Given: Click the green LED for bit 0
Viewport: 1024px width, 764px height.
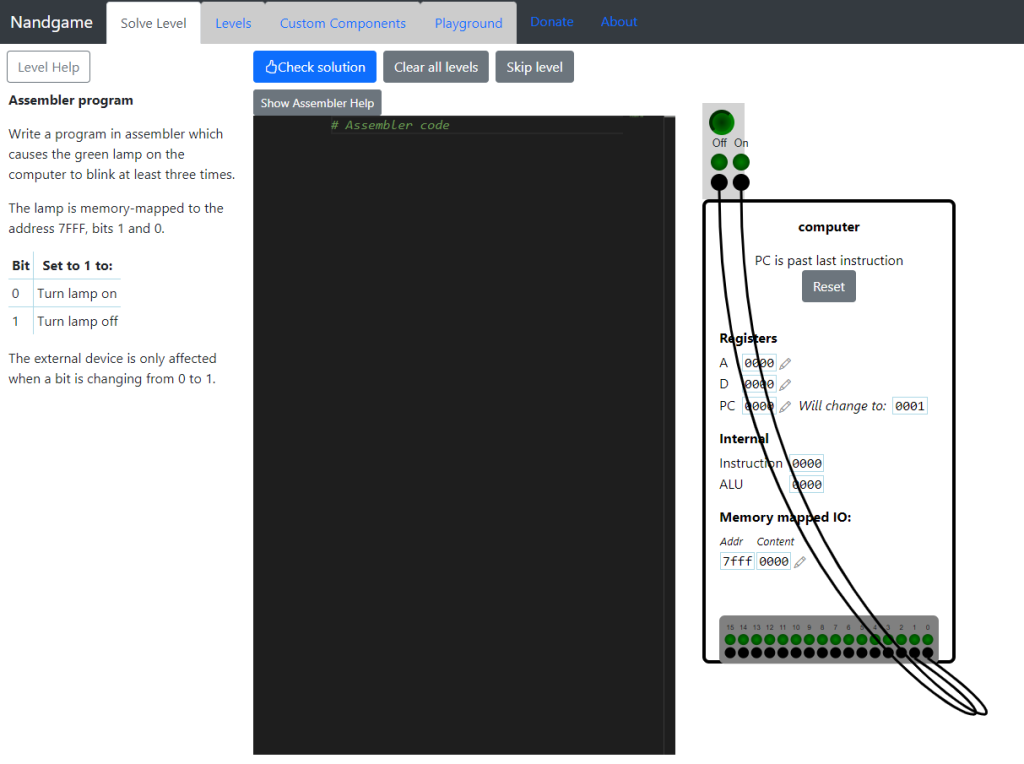Looking at the screenshot, I should (x=927, y=640).
